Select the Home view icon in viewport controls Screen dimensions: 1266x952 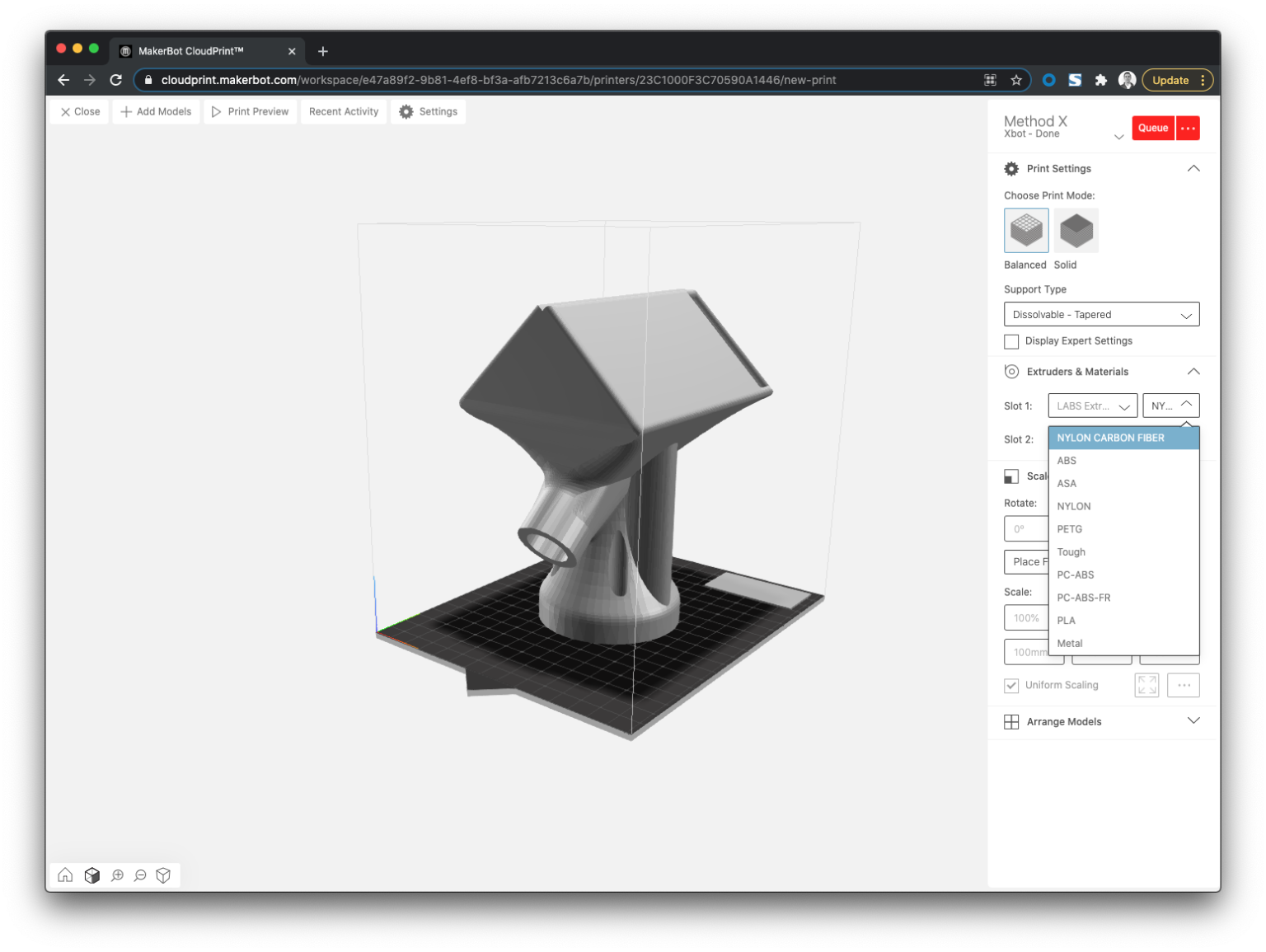tap(64, 875)
